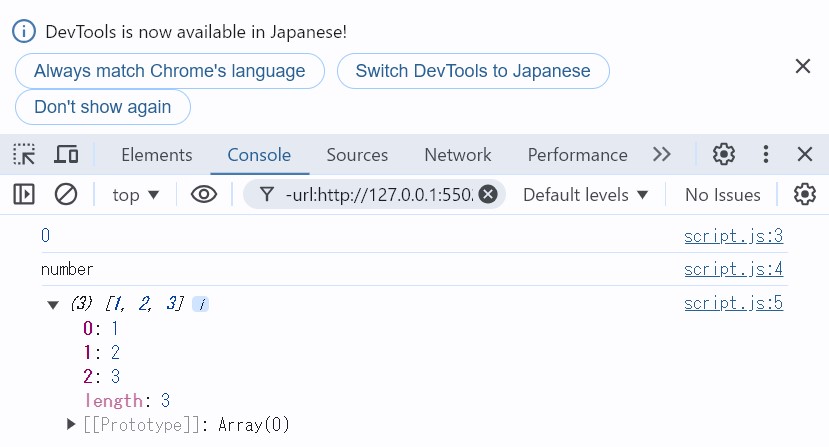Open the top JavaScript context dropdown
829x447 pixels.
(136, 195)
